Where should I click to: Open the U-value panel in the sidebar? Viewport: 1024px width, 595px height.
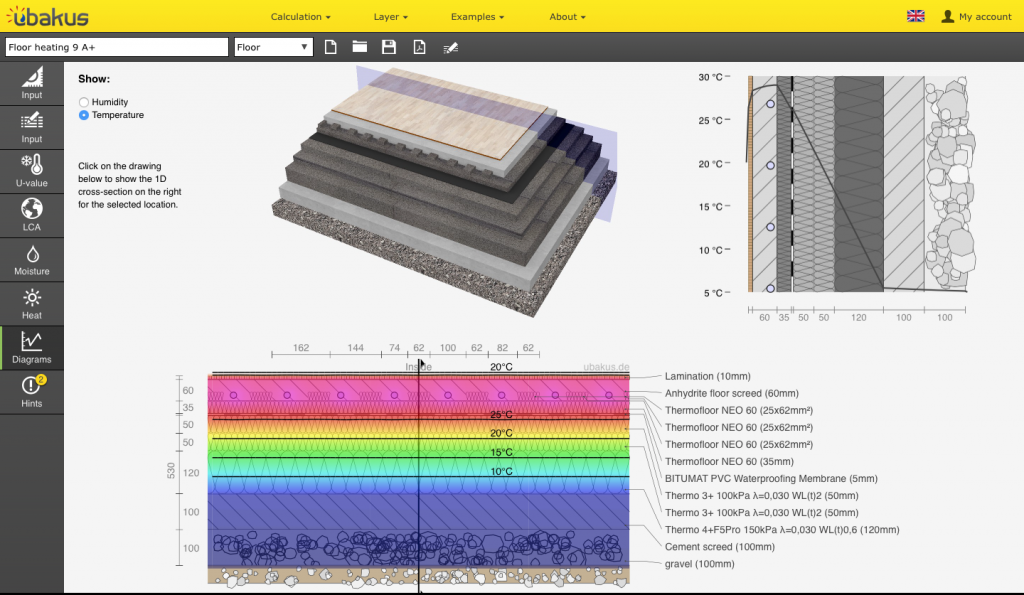point(32,171)
